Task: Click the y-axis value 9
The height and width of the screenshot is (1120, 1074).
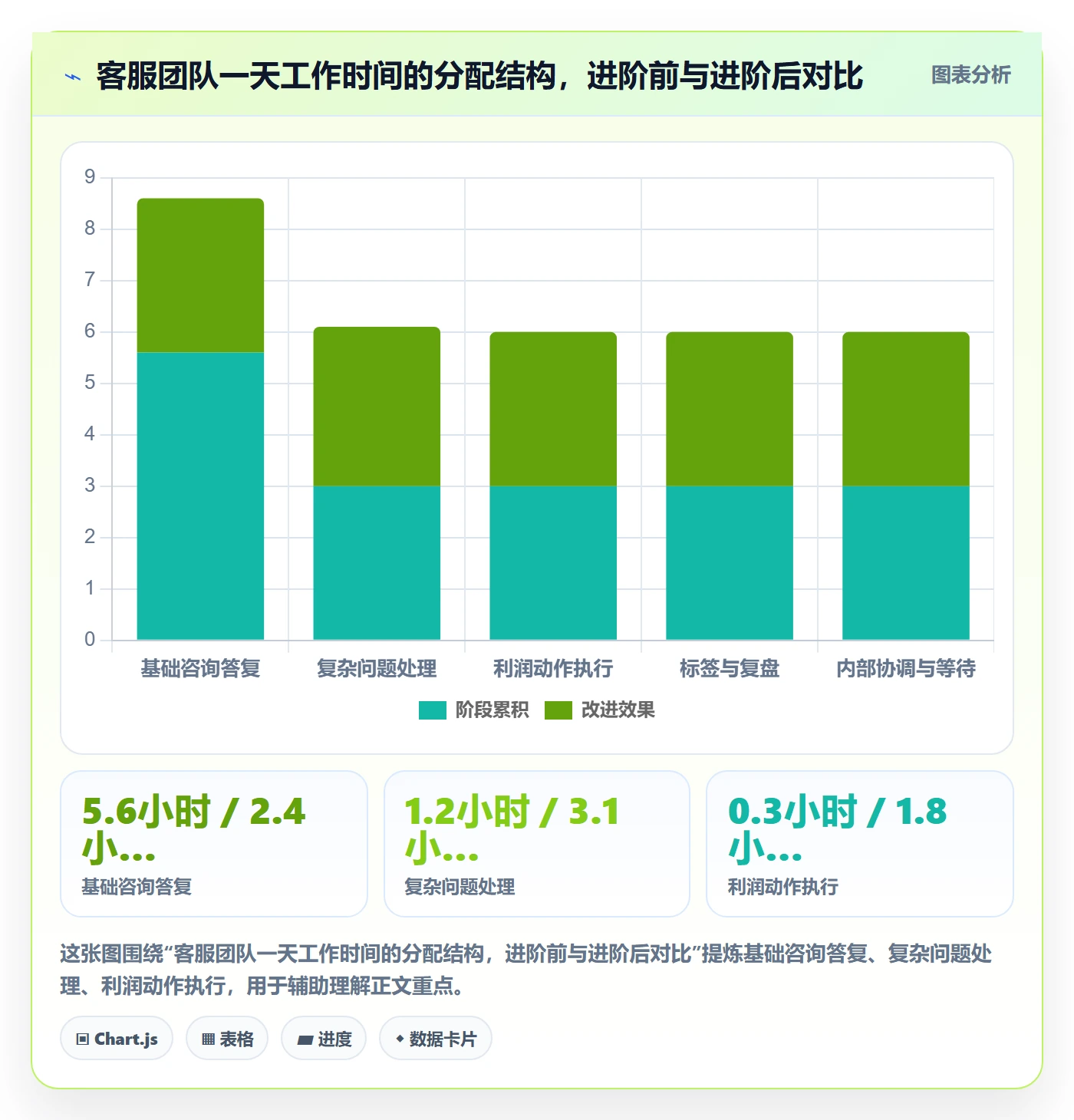Action: point(90,176)
